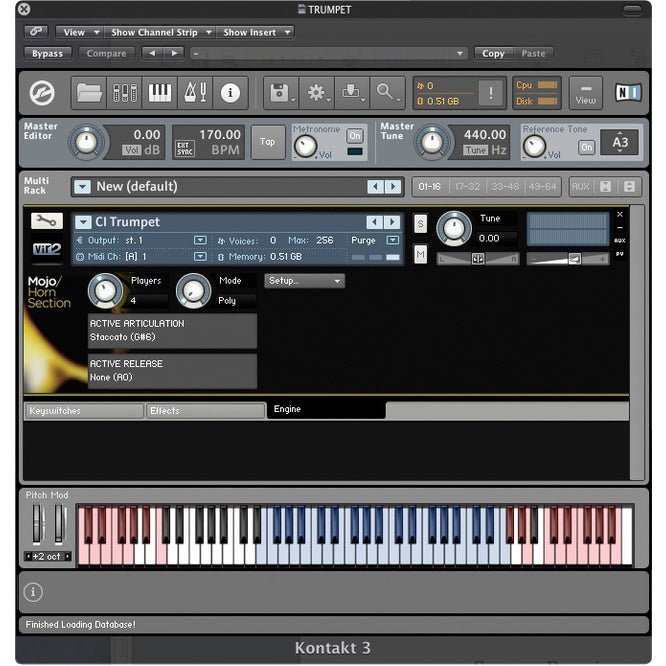Open the file browser folder icon

pos(89,93)
